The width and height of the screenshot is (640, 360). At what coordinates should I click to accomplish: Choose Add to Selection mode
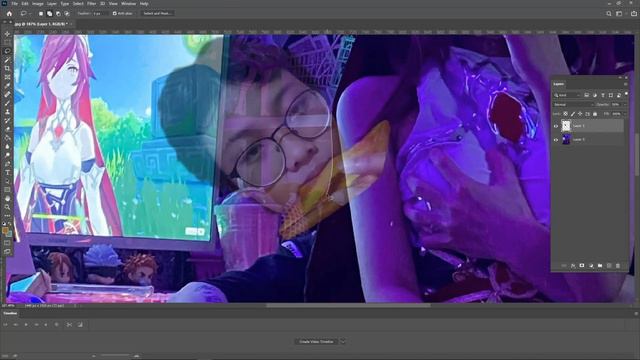pos(49,13)
